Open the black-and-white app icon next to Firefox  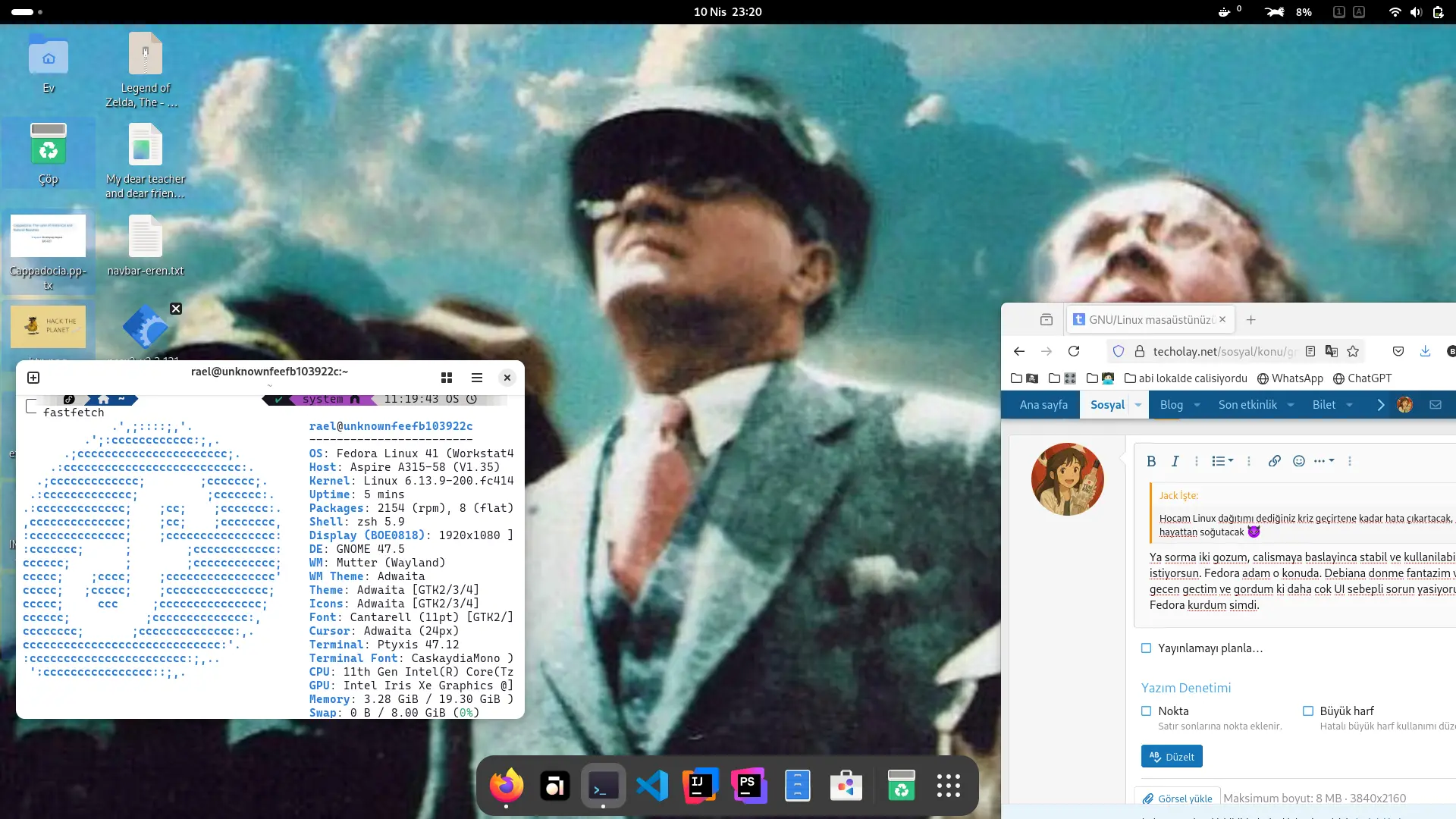[x=554, y=786]
